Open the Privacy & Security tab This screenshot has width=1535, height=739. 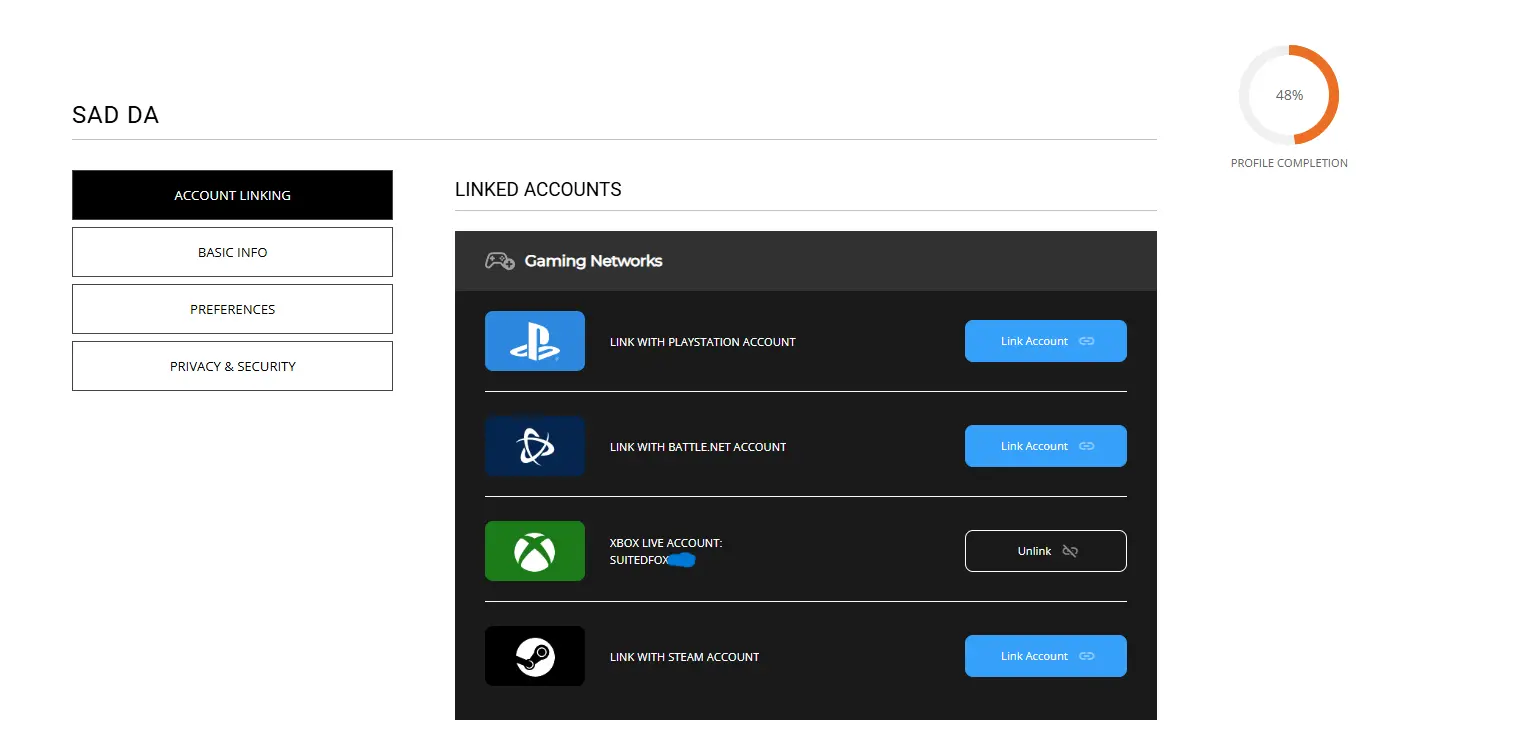(232, 366)
